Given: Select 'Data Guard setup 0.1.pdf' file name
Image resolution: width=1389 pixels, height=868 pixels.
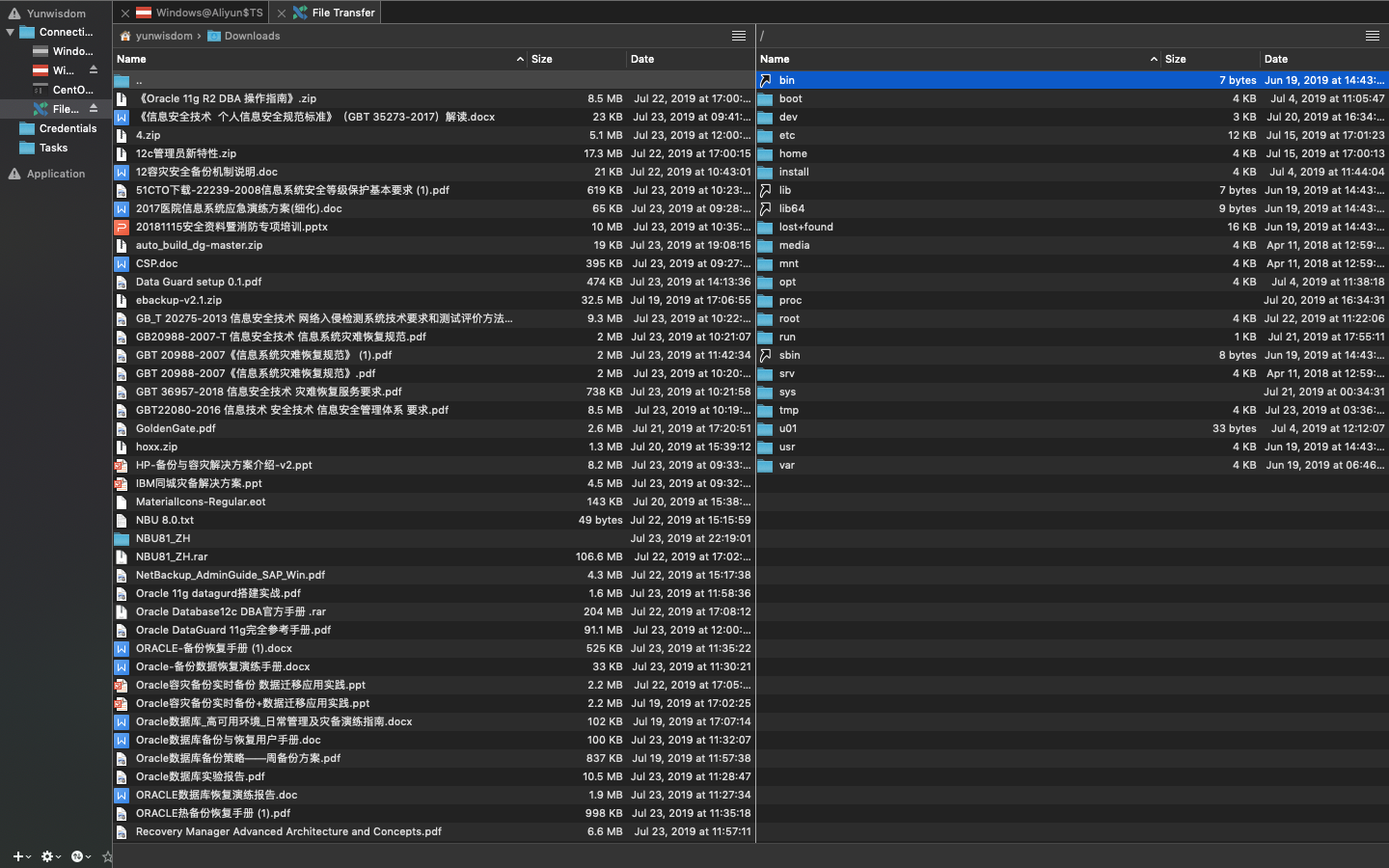Looking at the screenshot, I should [x=199, y=282].
